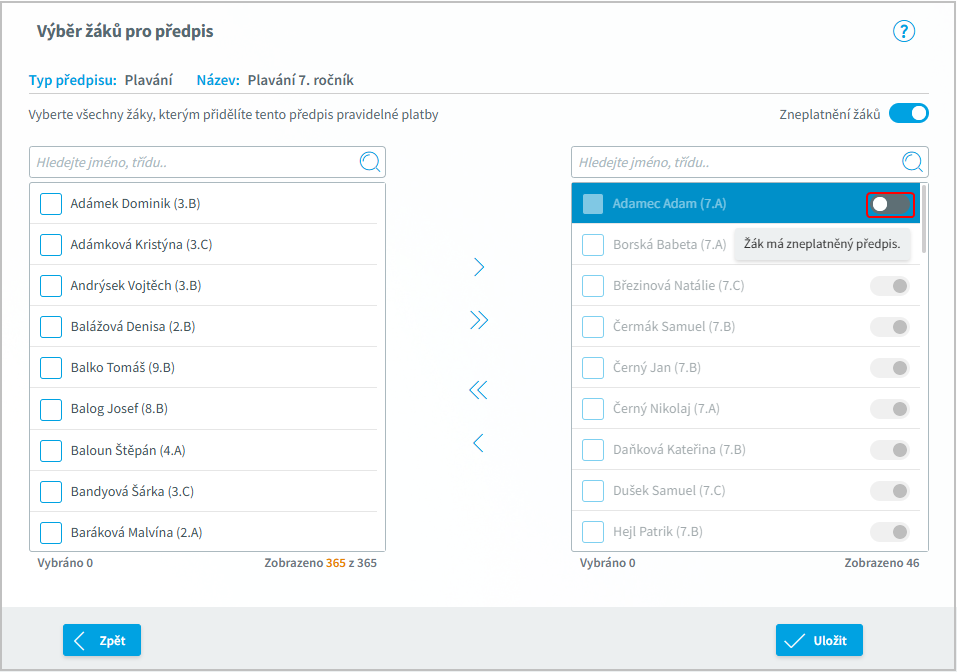Toggle the switch for Březinová Natálie
957x672 pixels.
tap(890, 286)
